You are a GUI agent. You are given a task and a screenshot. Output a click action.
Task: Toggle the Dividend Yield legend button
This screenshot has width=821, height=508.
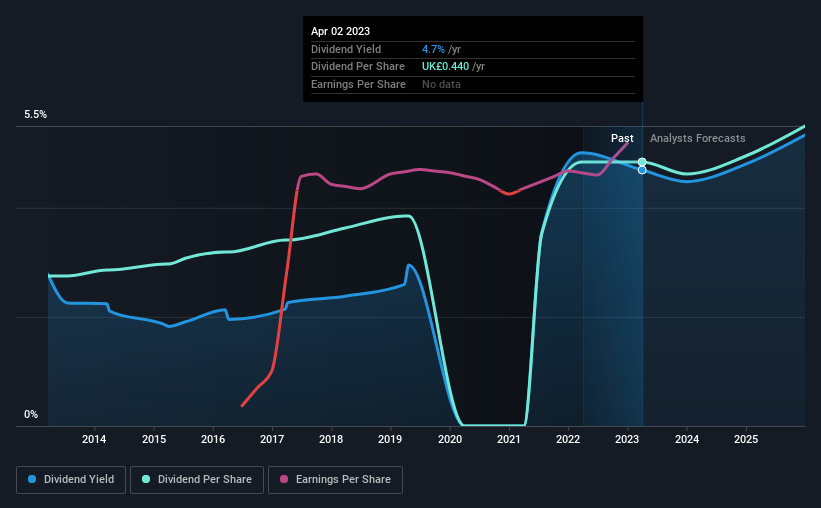[x=71, y=479]
